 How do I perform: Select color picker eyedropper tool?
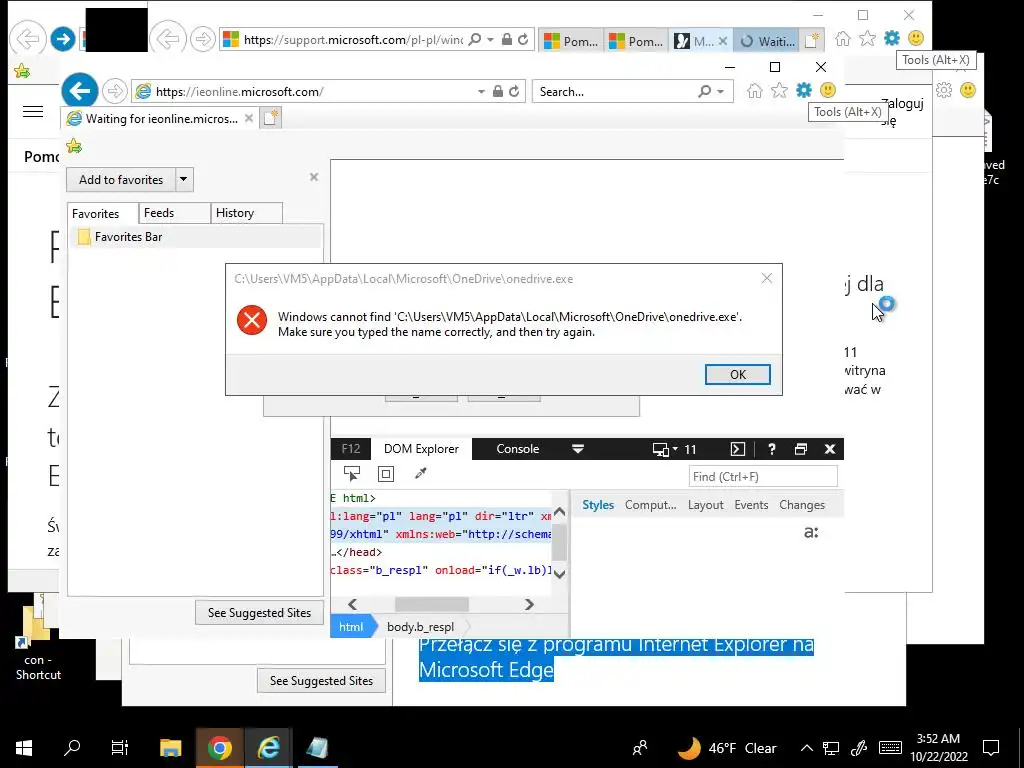tap(421, 473)
